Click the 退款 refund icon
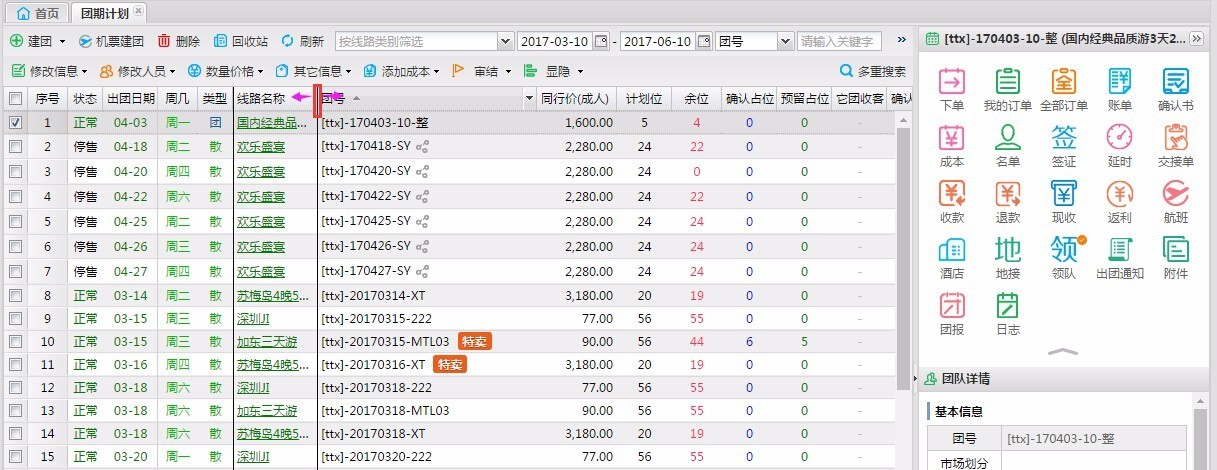Screen dimensions: 1217x470 tap(1007, 200)
